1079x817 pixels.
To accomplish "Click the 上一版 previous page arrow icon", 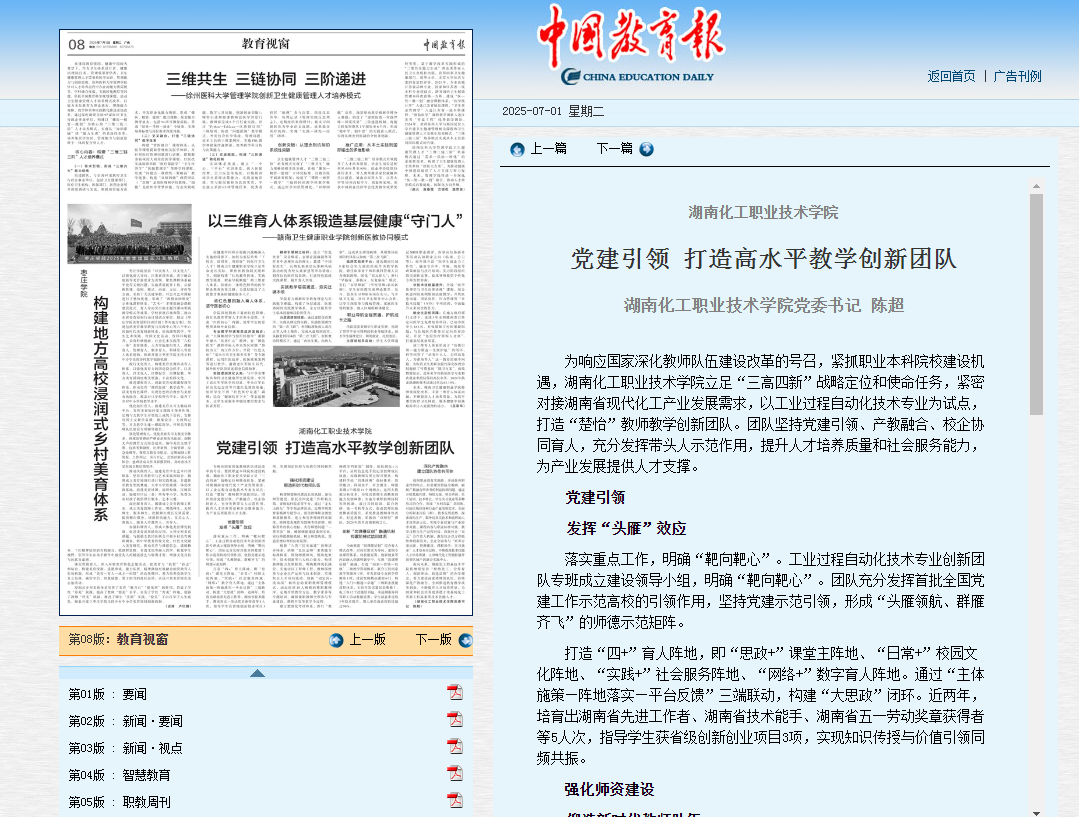I will tap(337, 640).
